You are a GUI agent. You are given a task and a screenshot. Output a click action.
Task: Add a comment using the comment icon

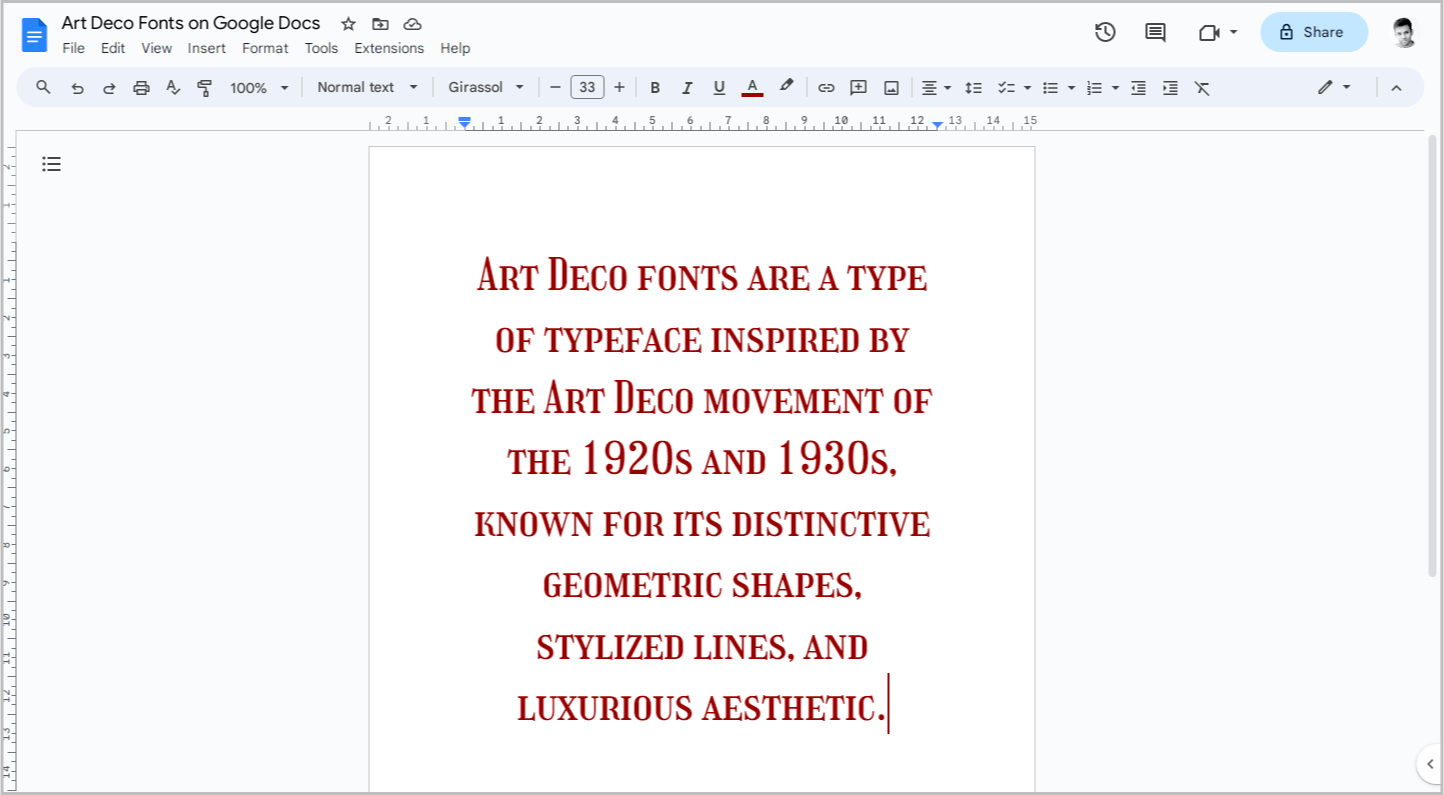[858, 87]
